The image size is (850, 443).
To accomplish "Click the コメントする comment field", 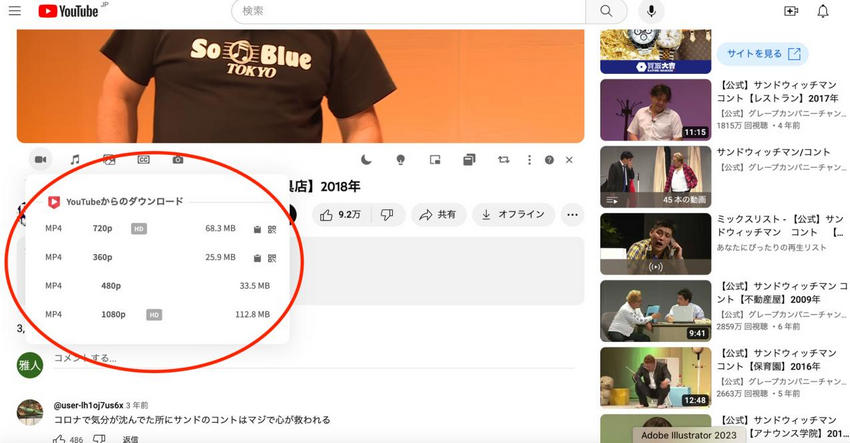I will [x=314, y=358].
